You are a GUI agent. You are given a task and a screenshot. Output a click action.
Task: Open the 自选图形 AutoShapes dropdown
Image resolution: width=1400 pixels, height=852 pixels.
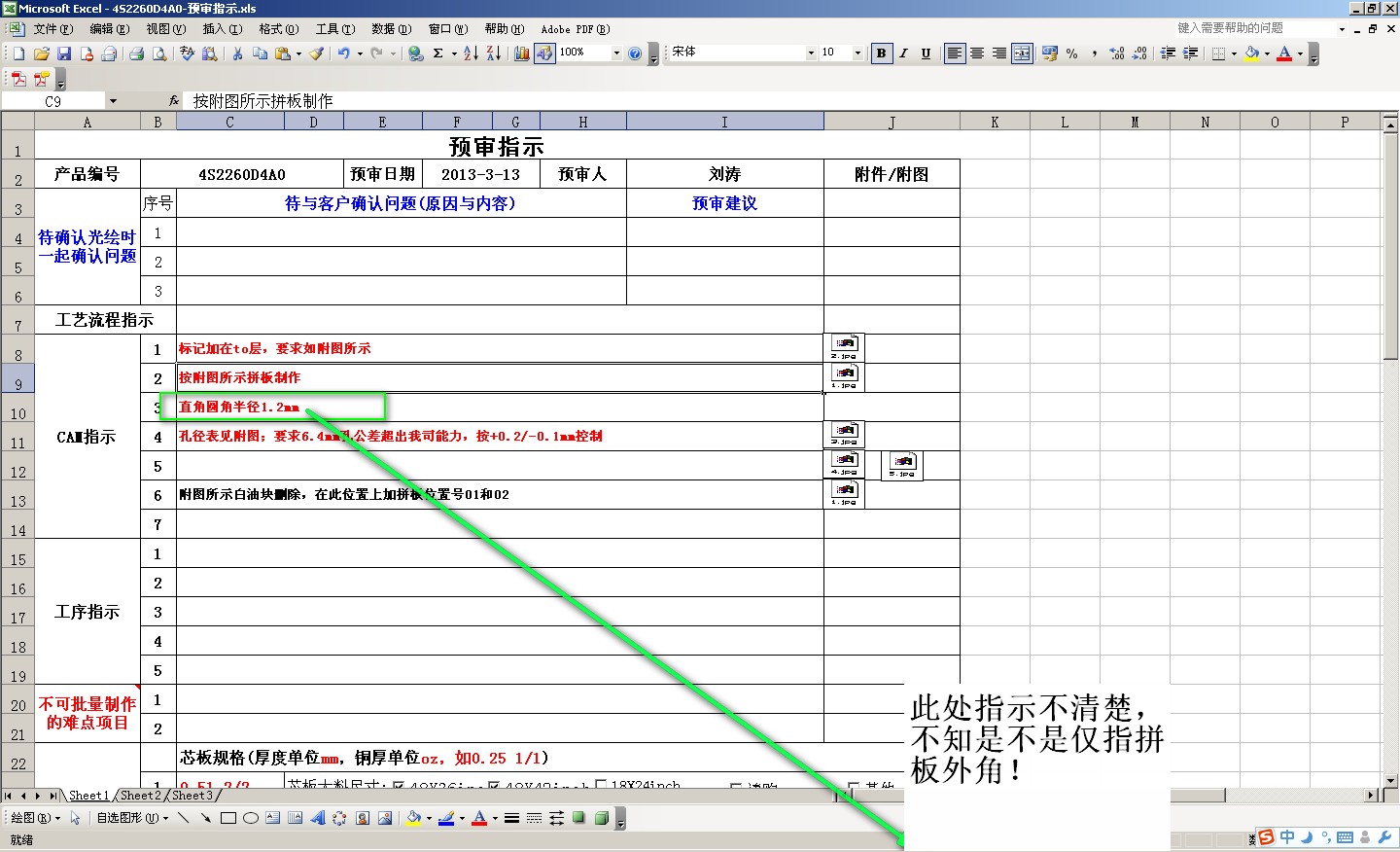(132, 818)
